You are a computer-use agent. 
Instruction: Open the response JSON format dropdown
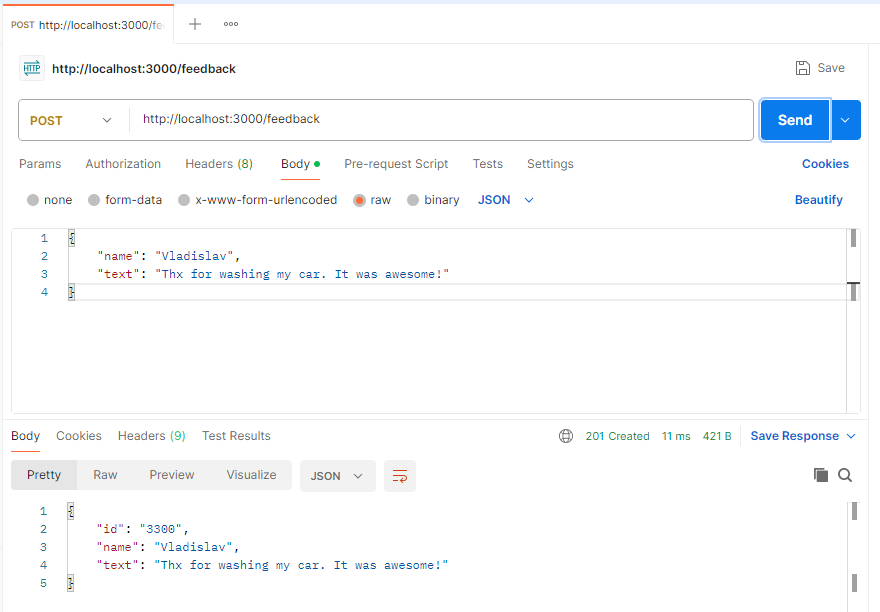tap(337, 476)
